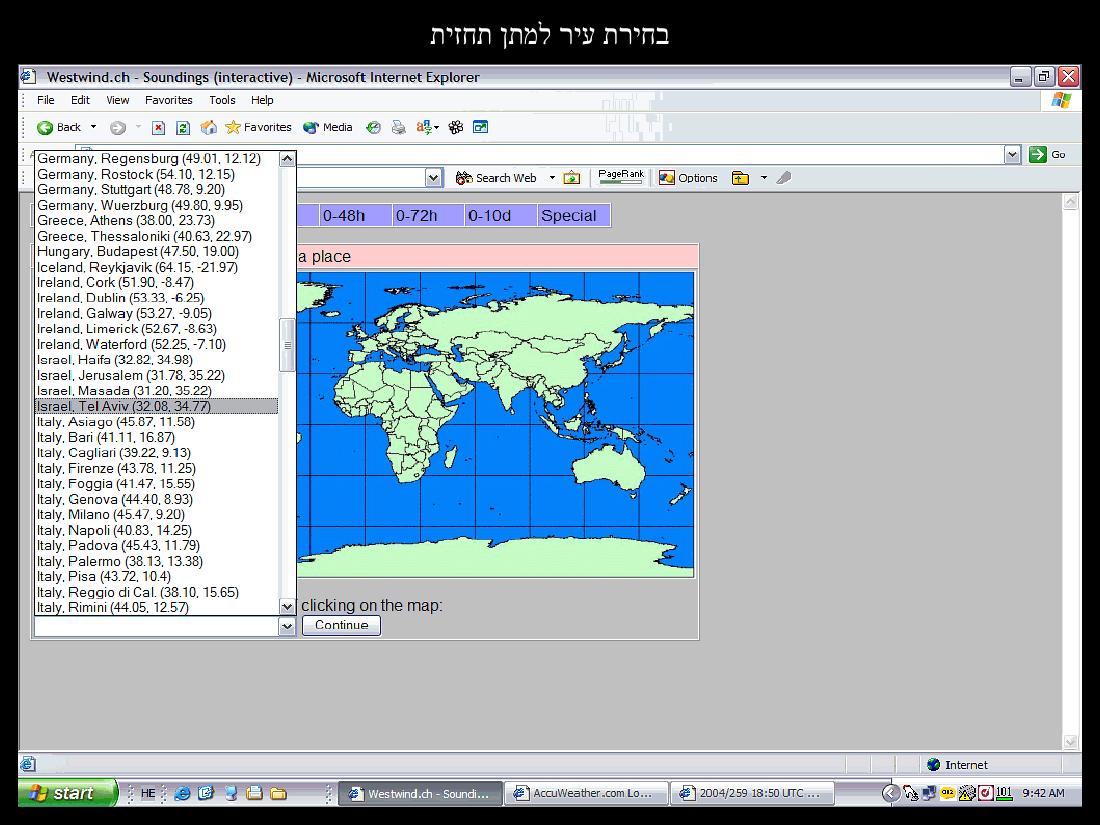Click the Google toolbar up-folder icon
The image size is (1100, 825).
point(740,178)
